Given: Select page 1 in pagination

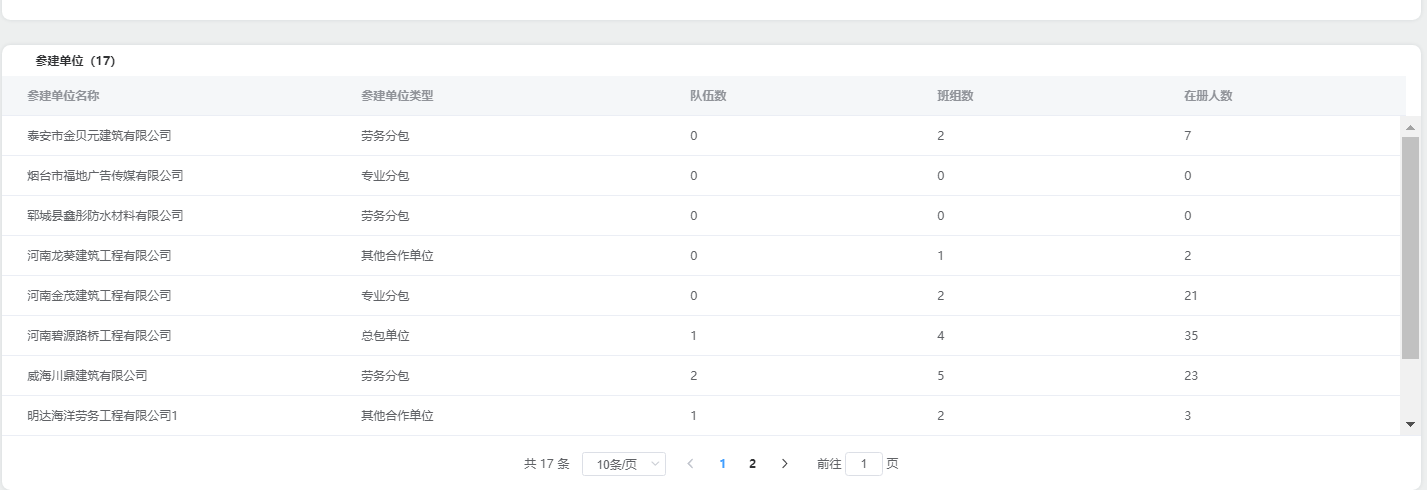Looking at the screenshot, I should pyautogui.click(x=722, y=464).
